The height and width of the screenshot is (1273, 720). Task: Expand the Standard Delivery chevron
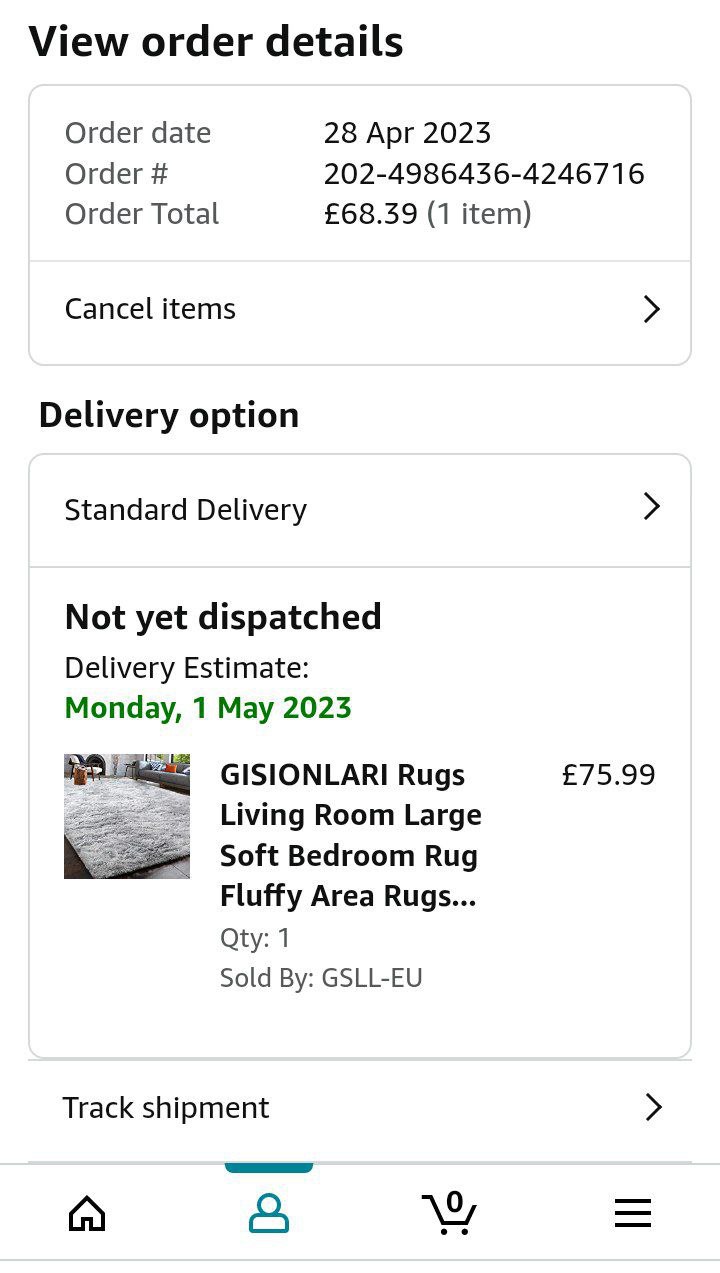[651, 507]
